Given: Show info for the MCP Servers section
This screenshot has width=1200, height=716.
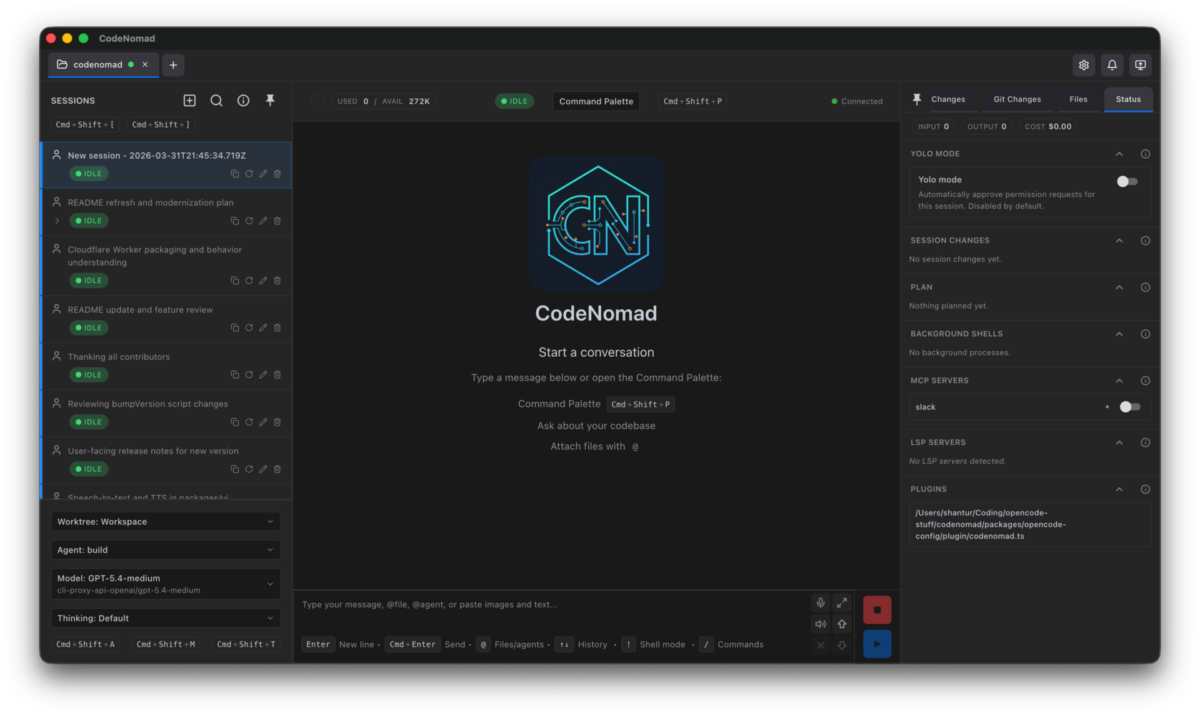Looking at the screenshot, I should coord(1145,381).
